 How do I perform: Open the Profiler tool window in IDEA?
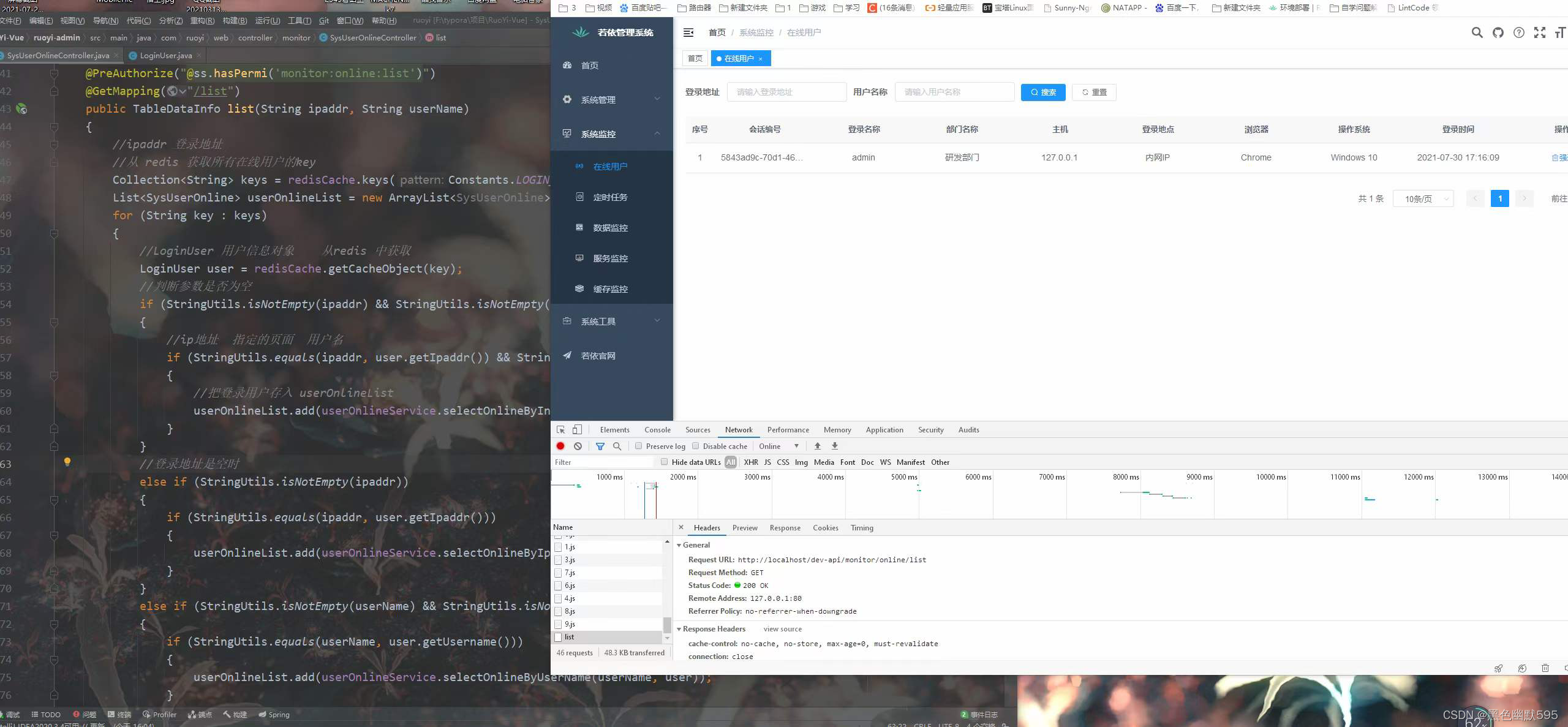[x=159, y=715]
